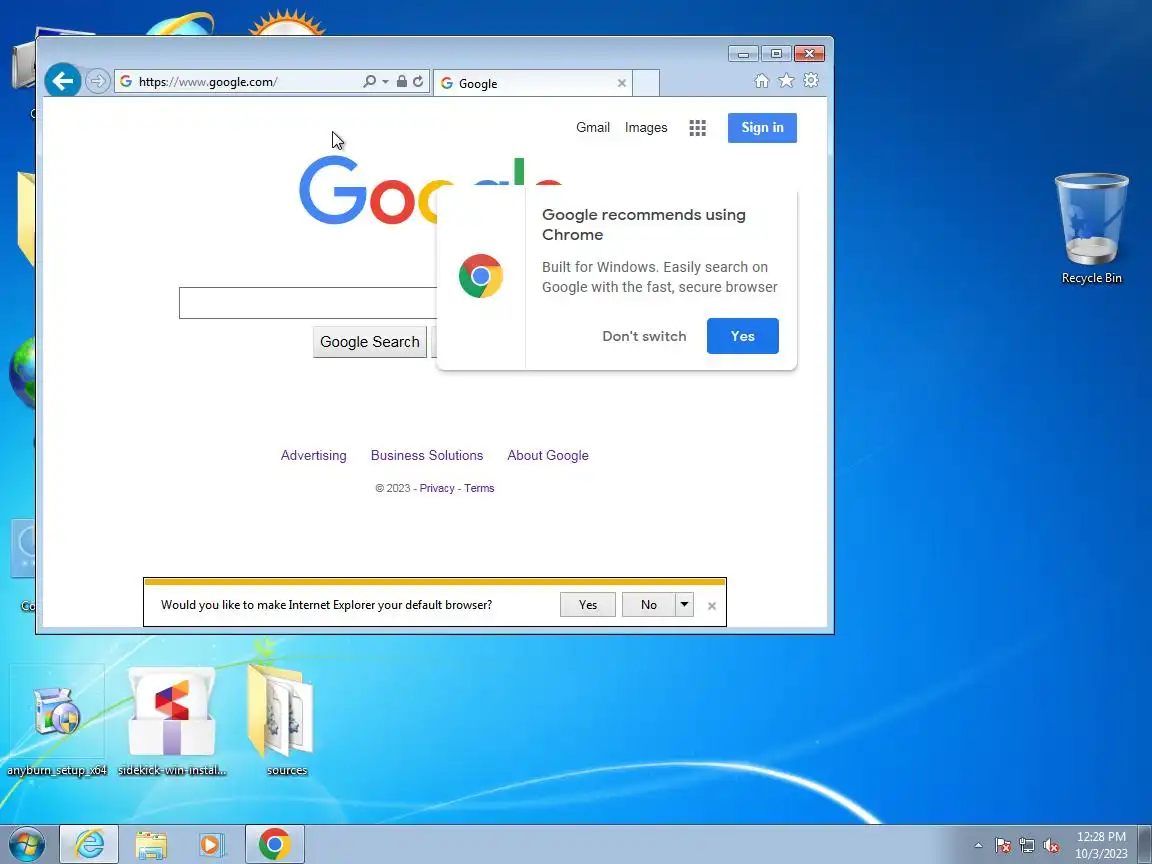1152x864 pixels.
Task: Open the clock showing 12:28 PM
Action: 1101,845
